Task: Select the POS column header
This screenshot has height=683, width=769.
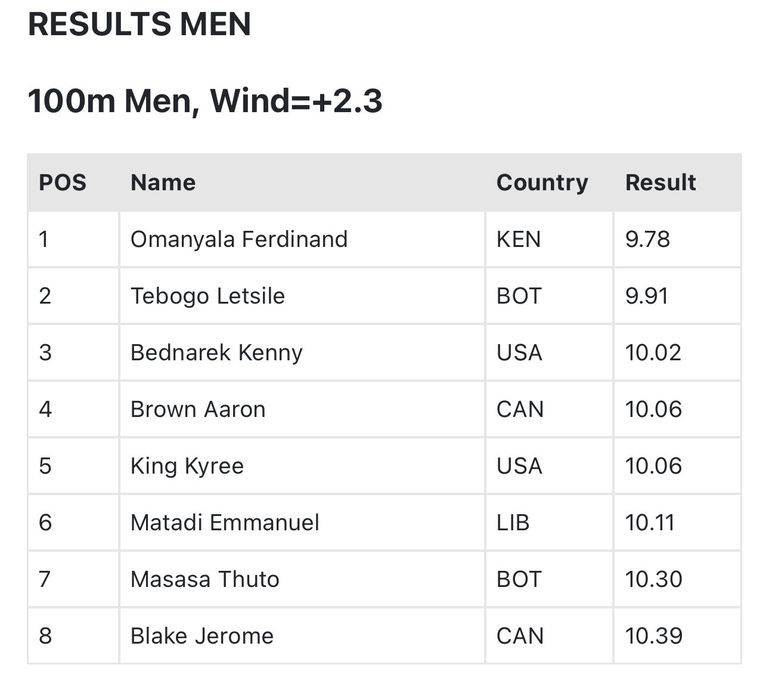Action: pos(62,183)
